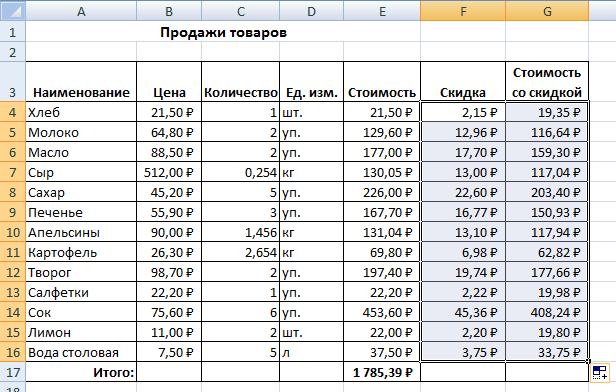Select row 3 header
Viewport: 616px width, 392px height.
pyautogui.click(x=13, y=81)
